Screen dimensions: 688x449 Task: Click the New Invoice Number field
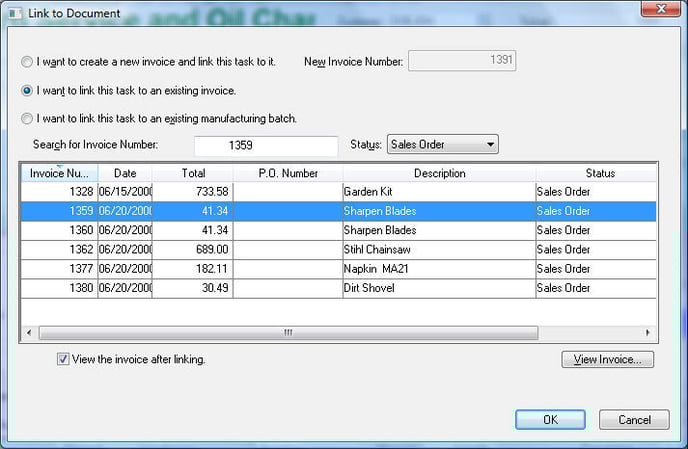pyautogui.click(x=462, y=61)
